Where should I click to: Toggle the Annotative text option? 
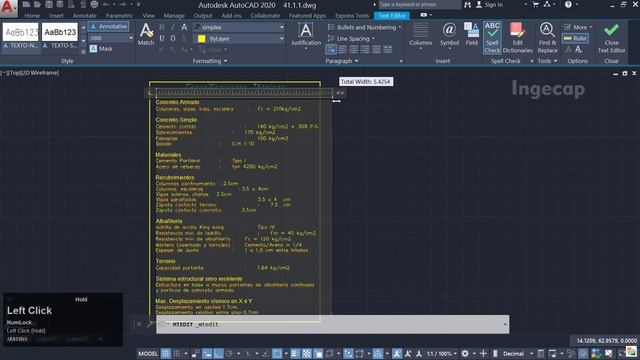click(x=109, y=27)
